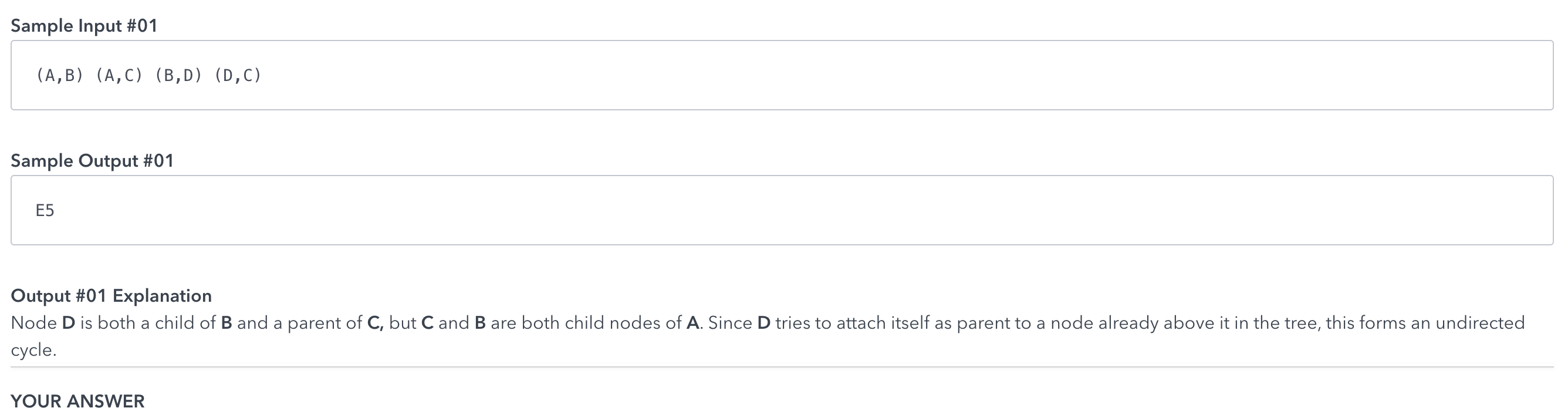Click the (A,C) pair in sample input
Screen dimensions: 1568x418
[x=119, y=76]
